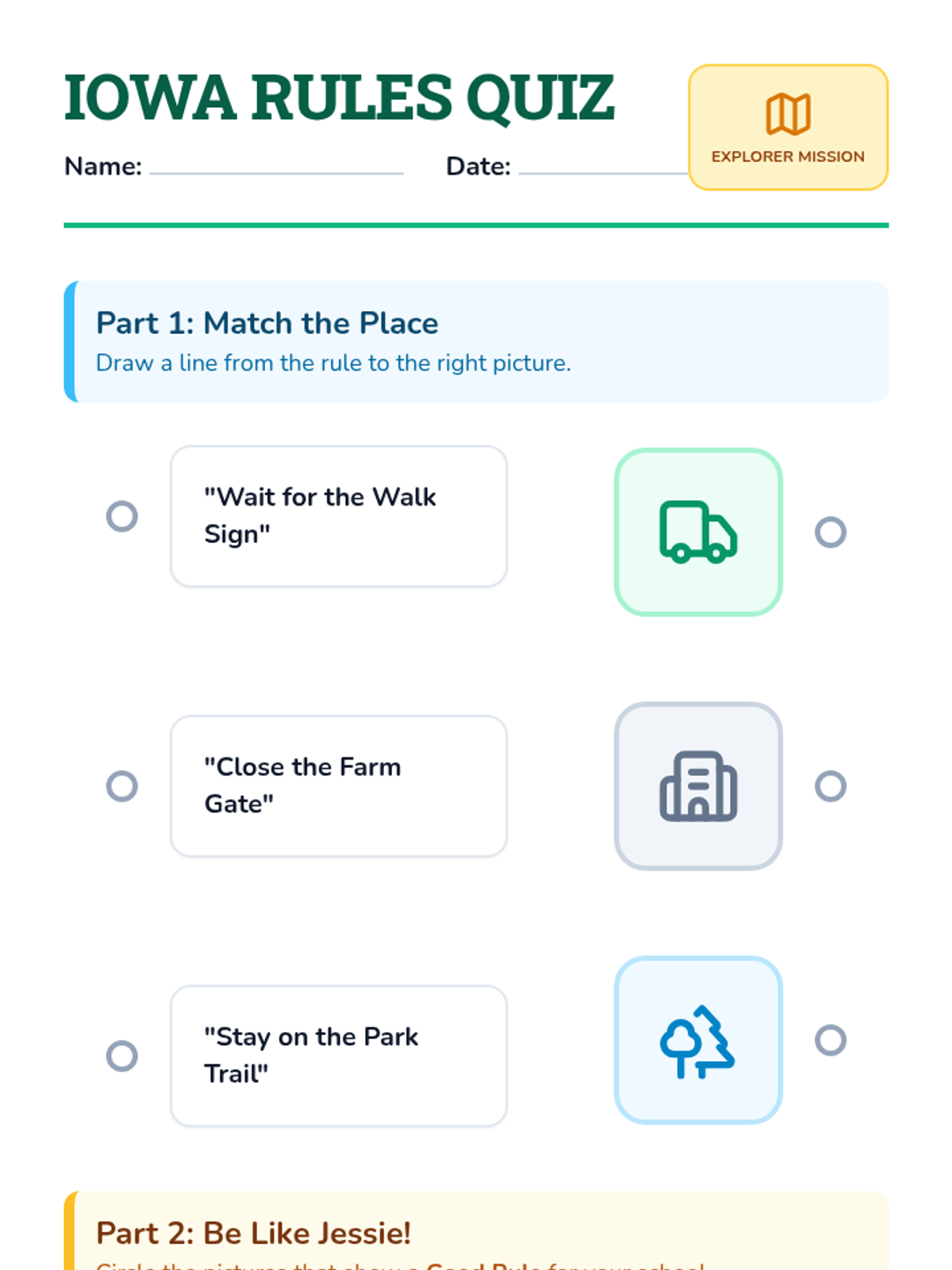Select the circle left of "Wait for the Walk Sign"
The height and width of the screenshot is (1270, 952).
tap(122, 516)
